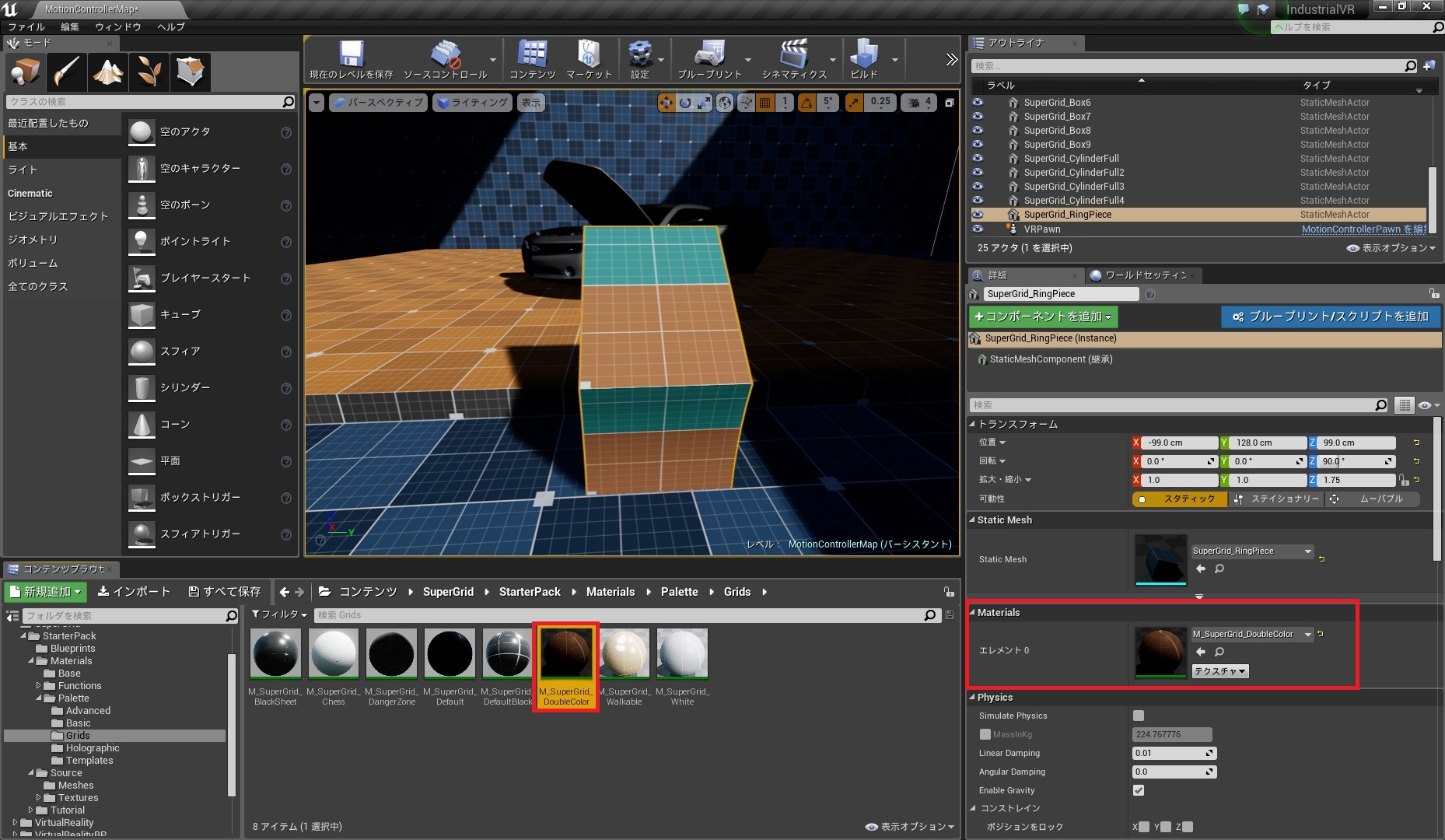Open details property matrix grid icon
1445x840 pixels.
1404,405
